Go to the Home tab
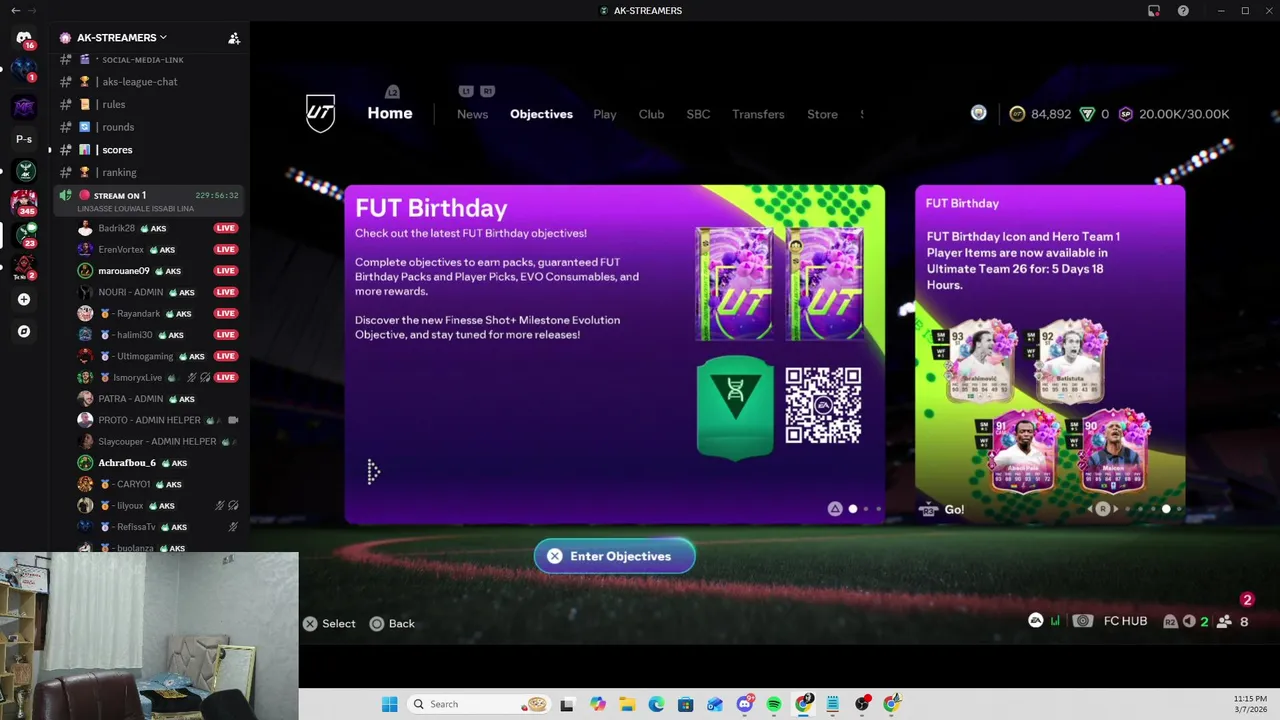This screenshot has width=1280, height=720. click(390, 113)
